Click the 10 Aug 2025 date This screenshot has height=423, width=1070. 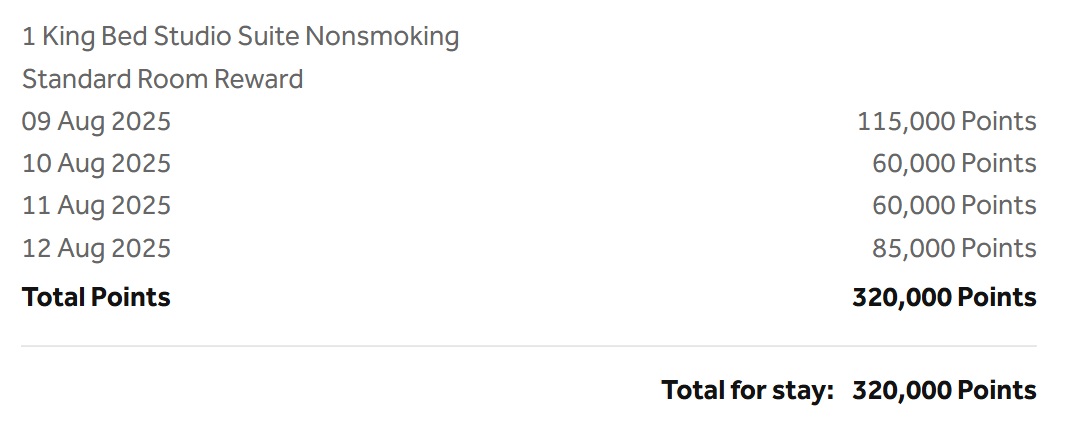click(x=96, y=164)
